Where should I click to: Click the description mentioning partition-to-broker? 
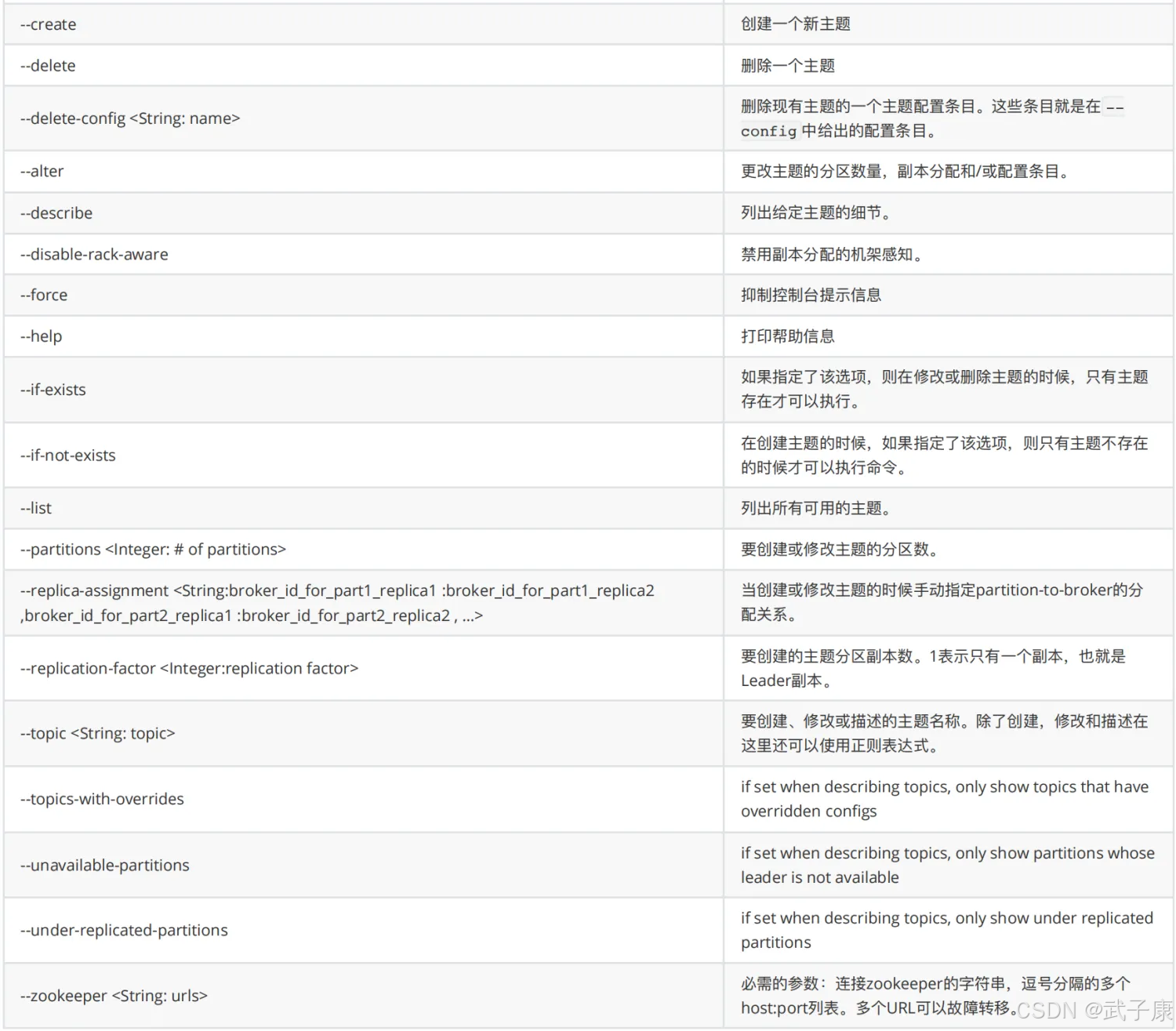click(942, 602)
